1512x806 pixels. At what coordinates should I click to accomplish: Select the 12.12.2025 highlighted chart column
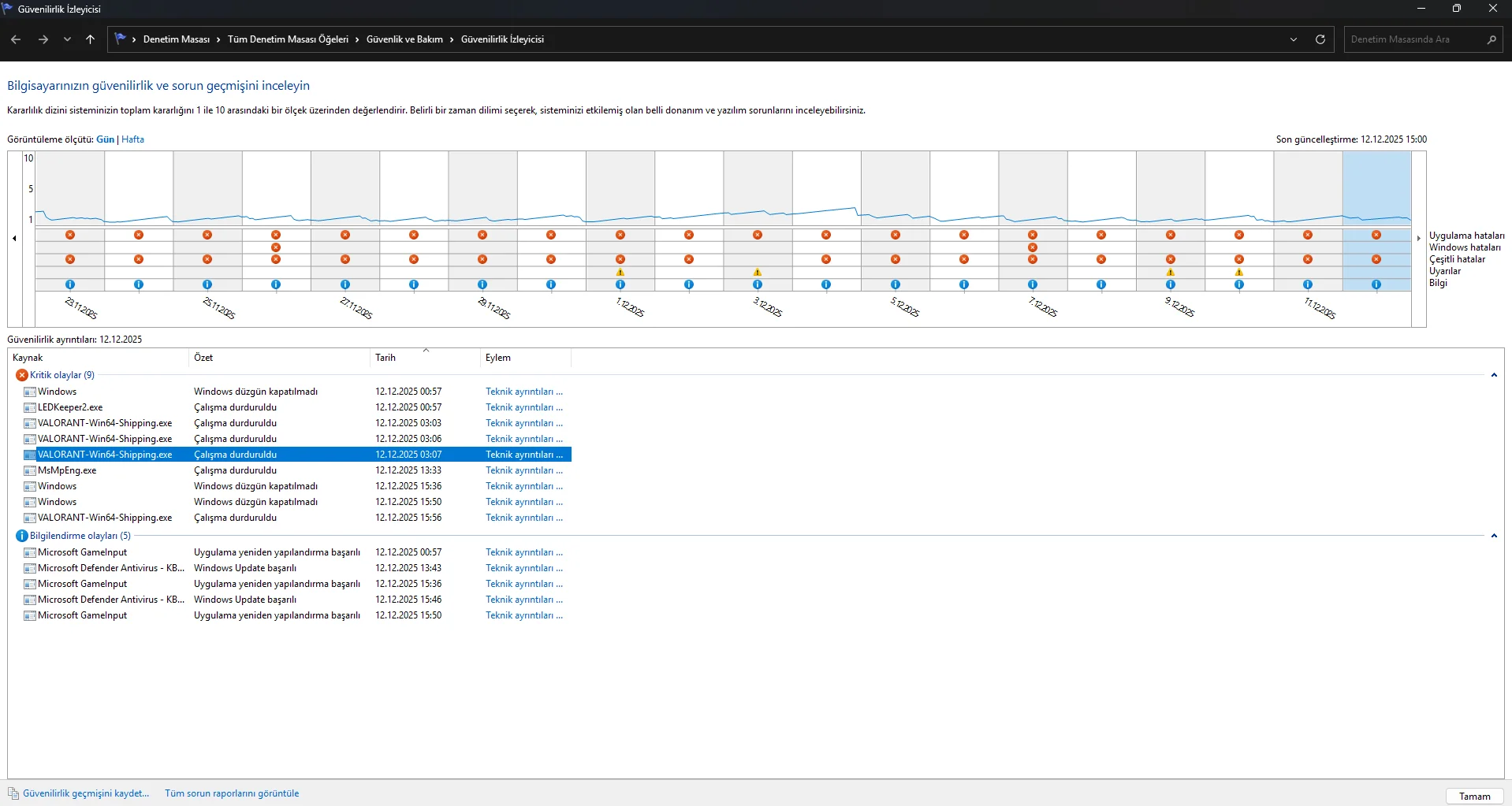pyautogui.click(x=1376, y=221)
